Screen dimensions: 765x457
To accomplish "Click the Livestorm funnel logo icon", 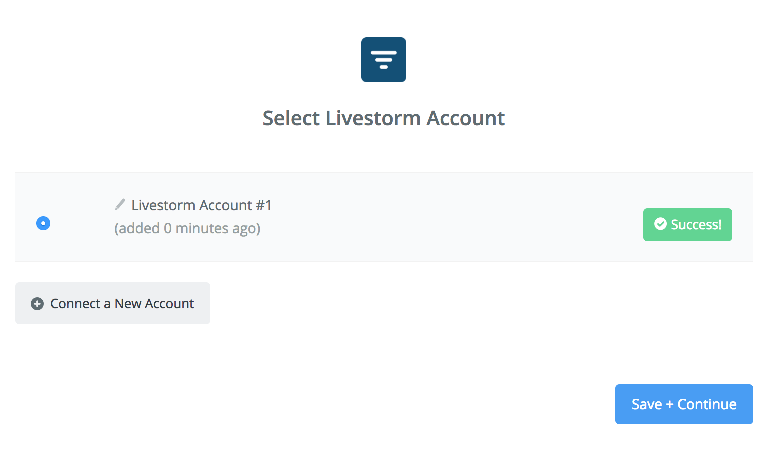I will (x=383, y=60).
